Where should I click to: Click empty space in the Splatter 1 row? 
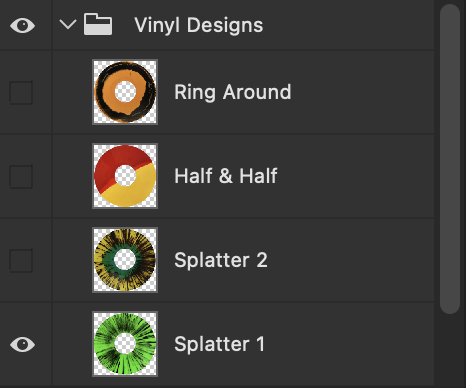[350, 344]
